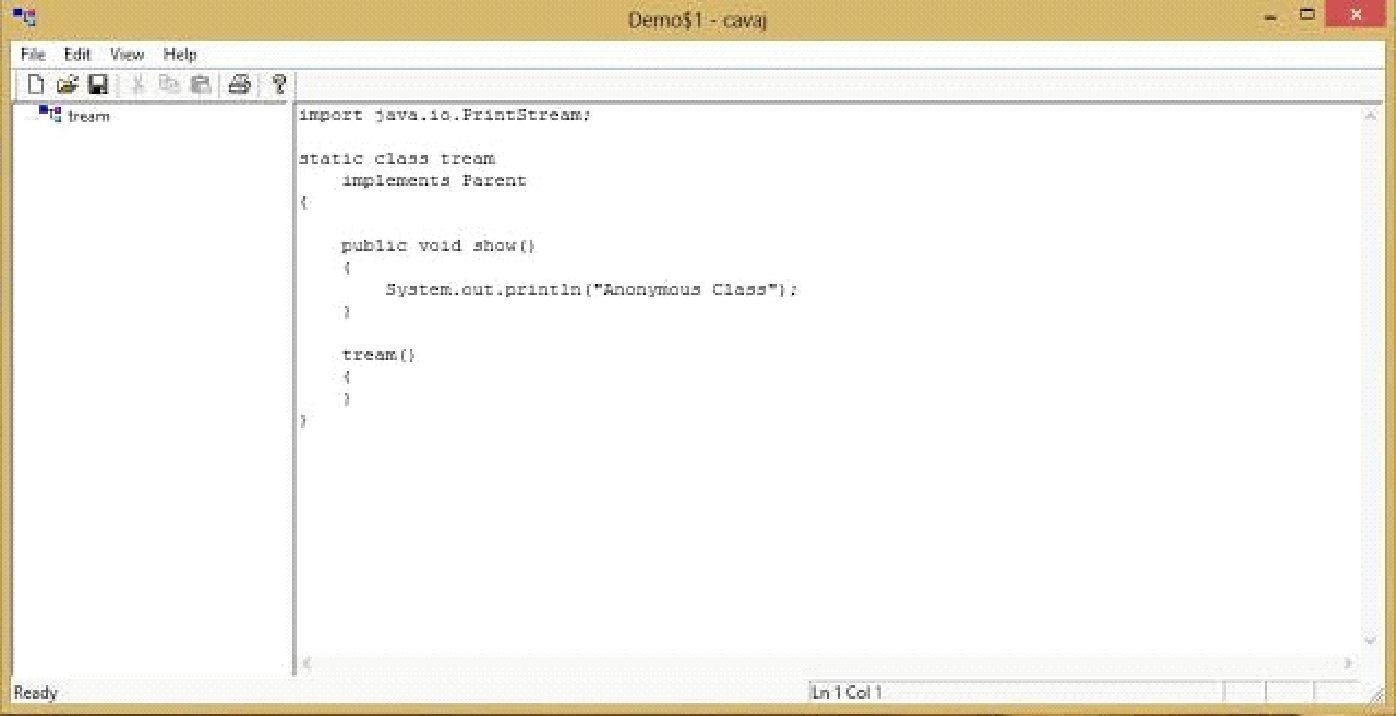Maximize the cavaj window

tap(1307, 15)
